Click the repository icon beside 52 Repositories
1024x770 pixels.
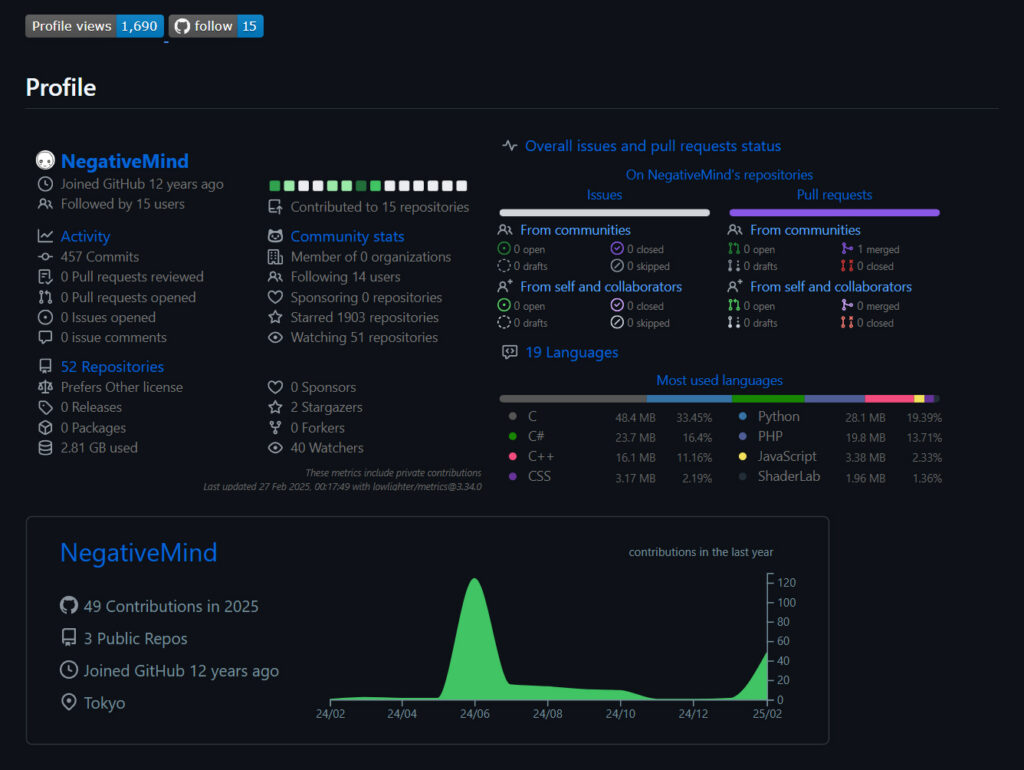pos(45,366)
